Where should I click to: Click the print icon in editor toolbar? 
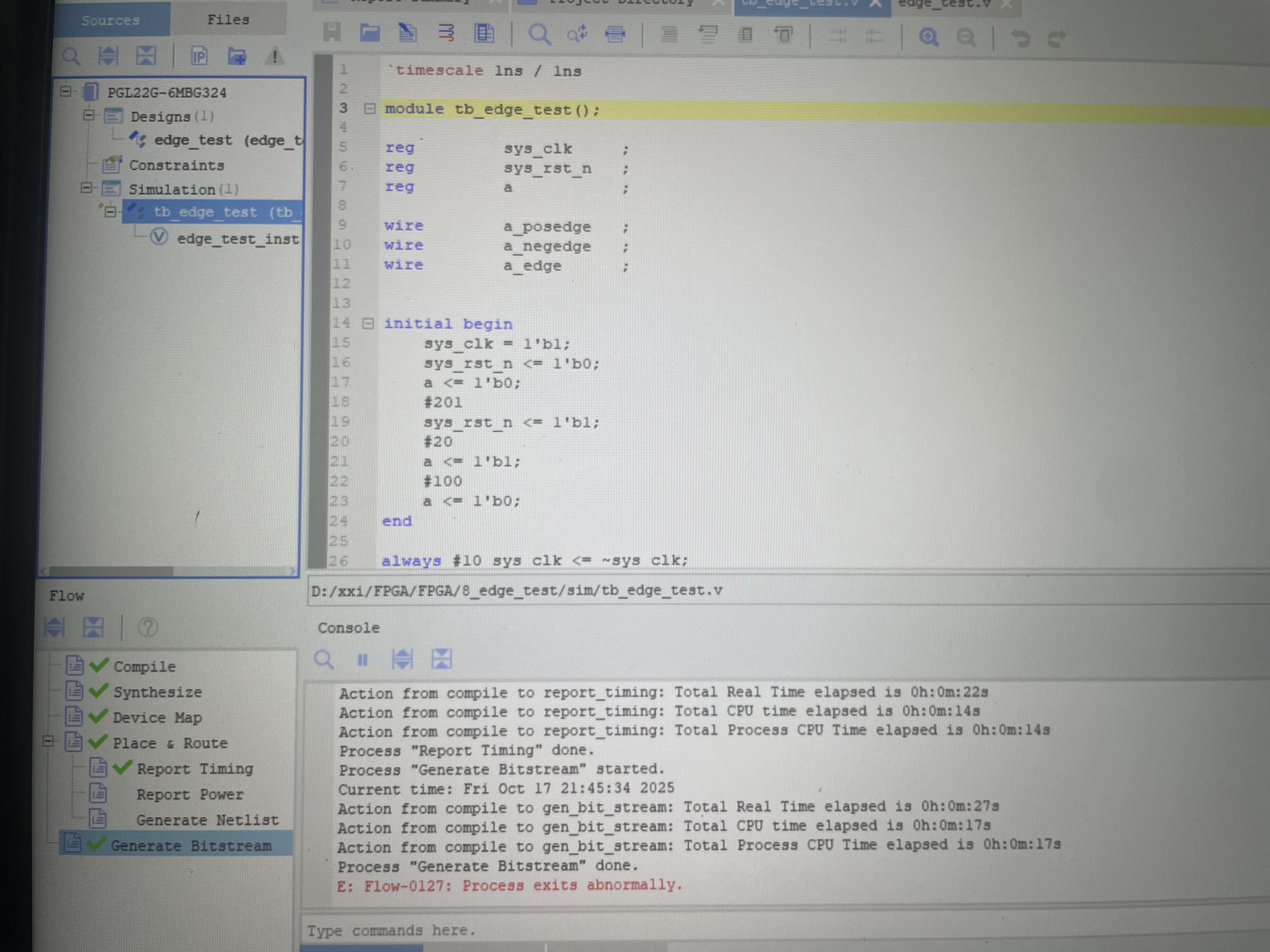click(x=615, y=35)
